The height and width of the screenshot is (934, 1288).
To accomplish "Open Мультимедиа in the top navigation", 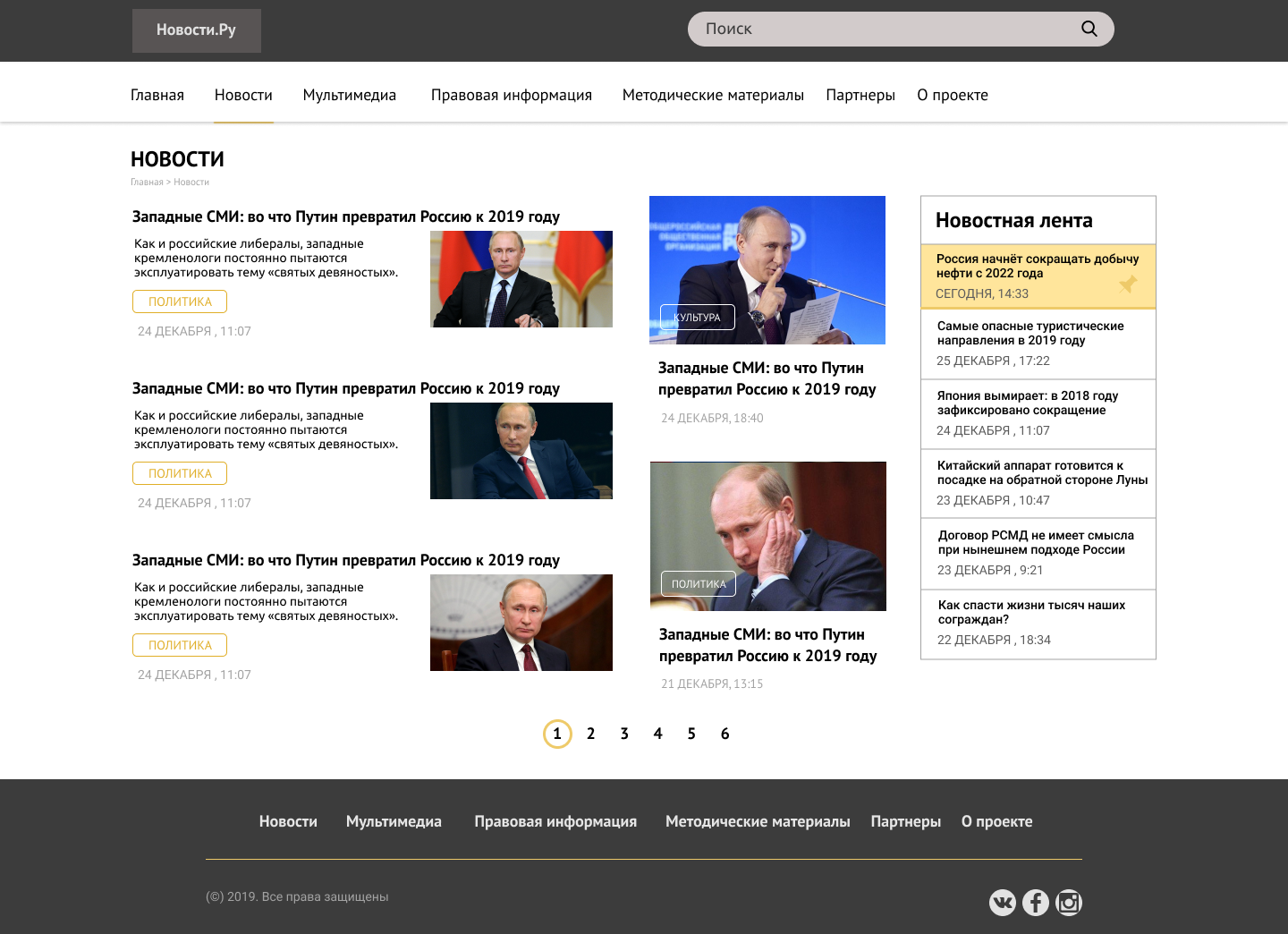I will point(350,95).
